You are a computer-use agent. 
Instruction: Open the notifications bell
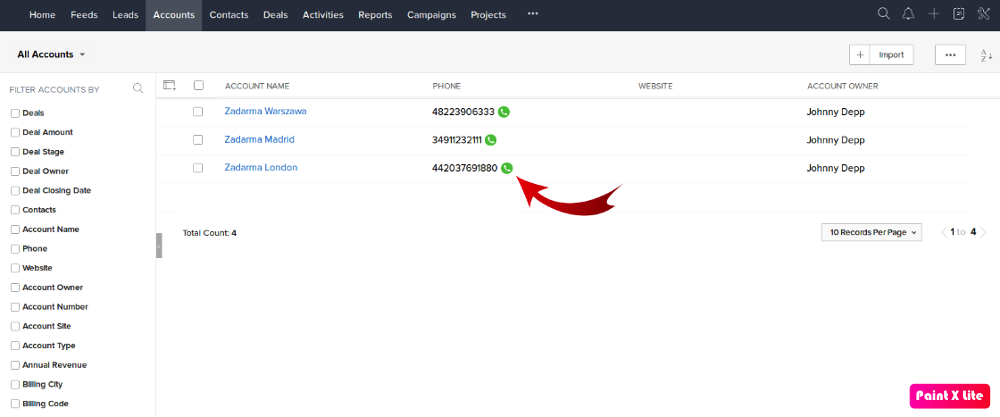(908, 14)
